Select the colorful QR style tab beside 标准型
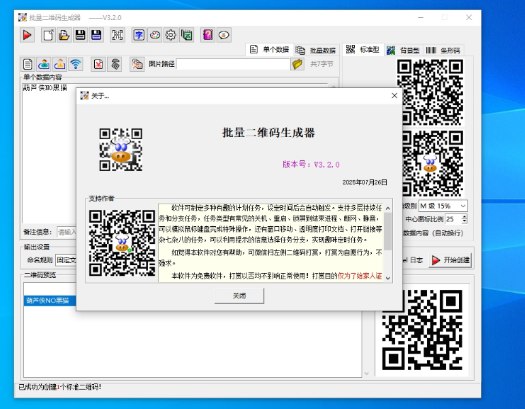This screenshot has height=409, width=525. pos(403,50)
